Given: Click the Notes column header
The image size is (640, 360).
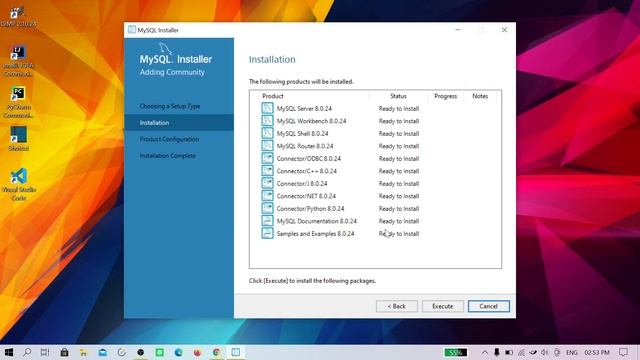Looking at the screenshot, I should [480, 96].
